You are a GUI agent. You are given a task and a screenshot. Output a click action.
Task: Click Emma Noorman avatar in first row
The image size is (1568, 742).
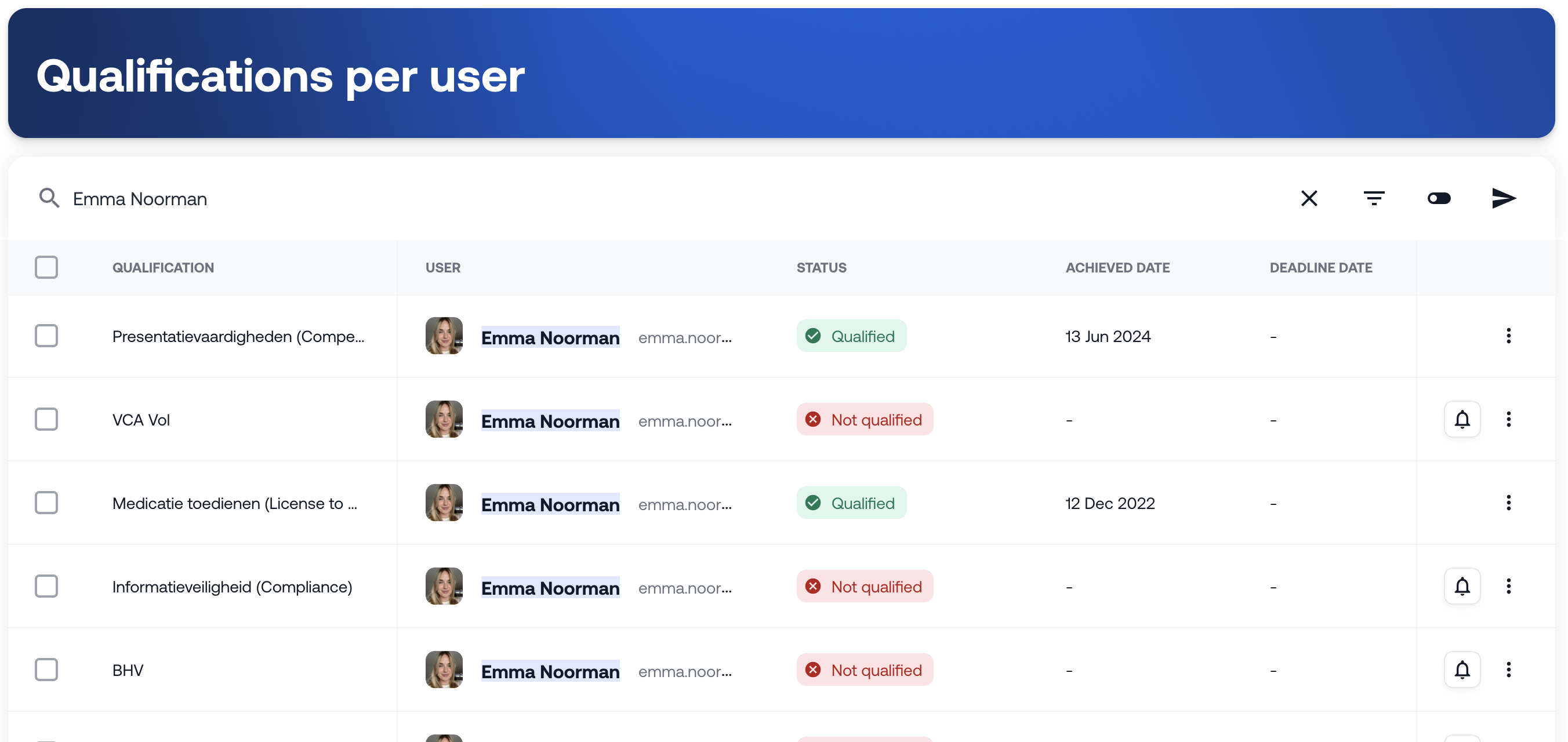[x=444, y=336]
